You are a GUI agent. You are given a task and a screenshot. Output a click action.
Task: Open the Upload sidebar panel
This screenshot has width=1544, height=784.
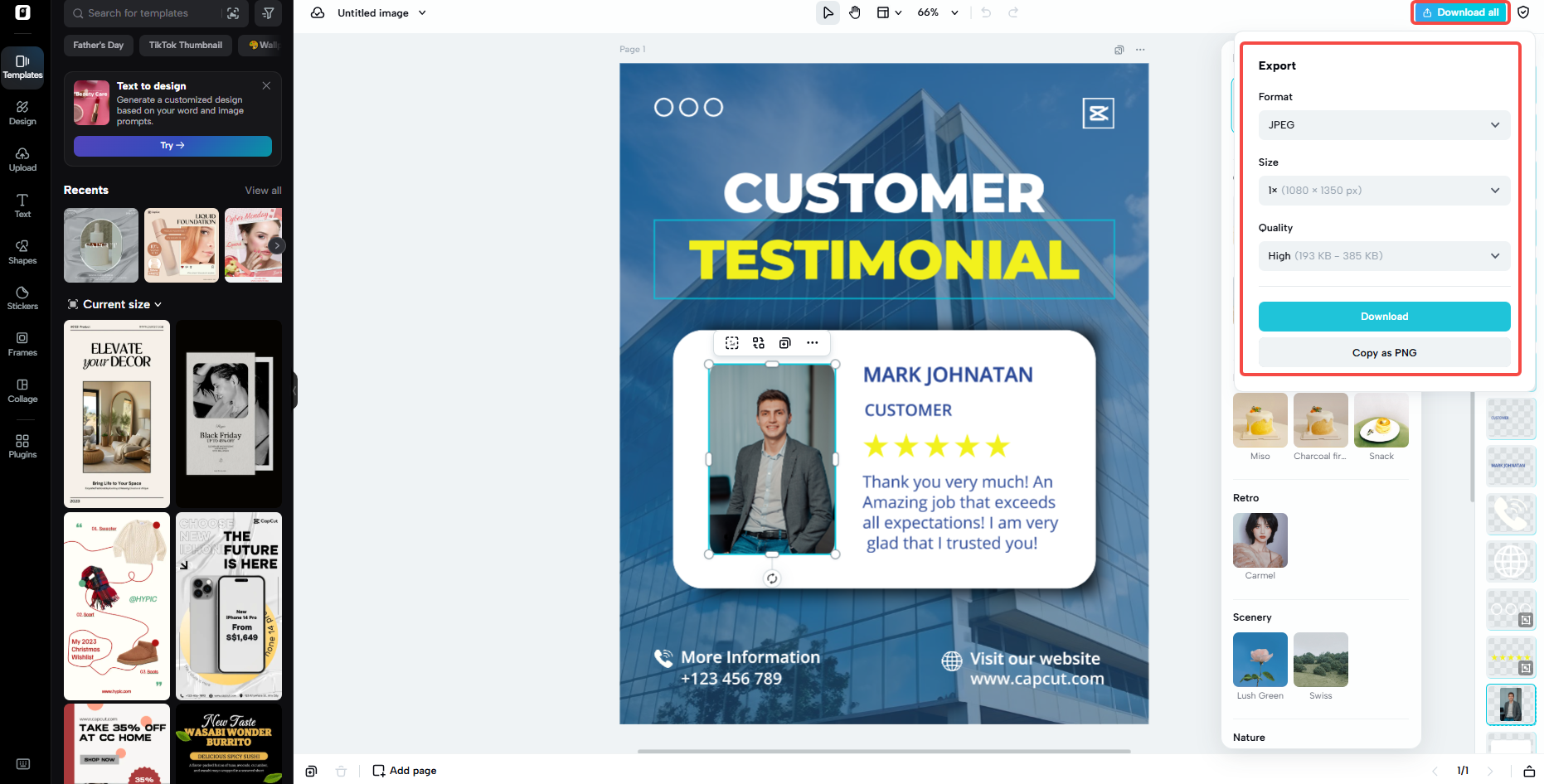[22, 160]
